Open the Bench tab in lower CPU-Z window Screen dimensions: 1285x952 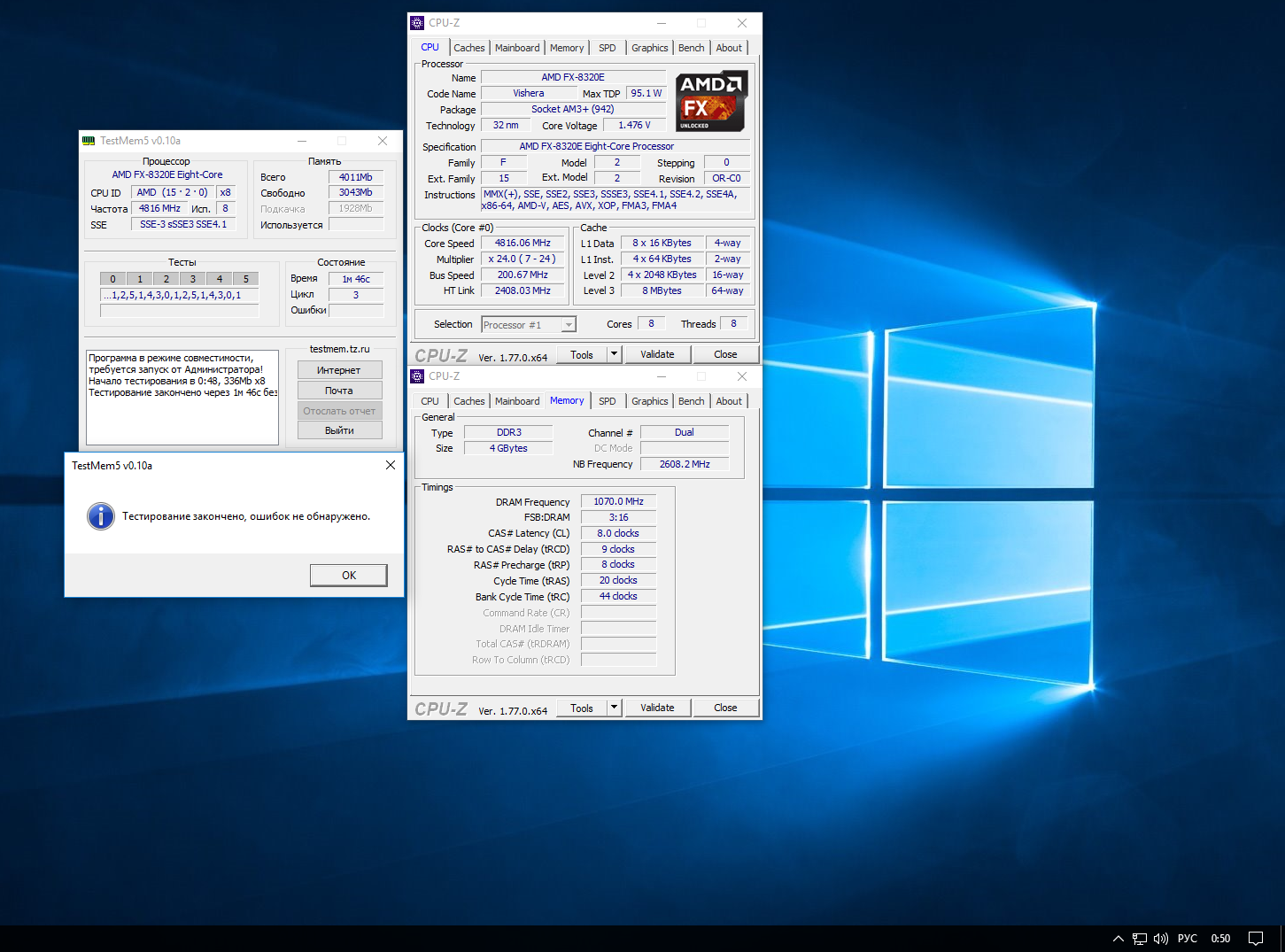pyautogui.click(x=692, y=401)
